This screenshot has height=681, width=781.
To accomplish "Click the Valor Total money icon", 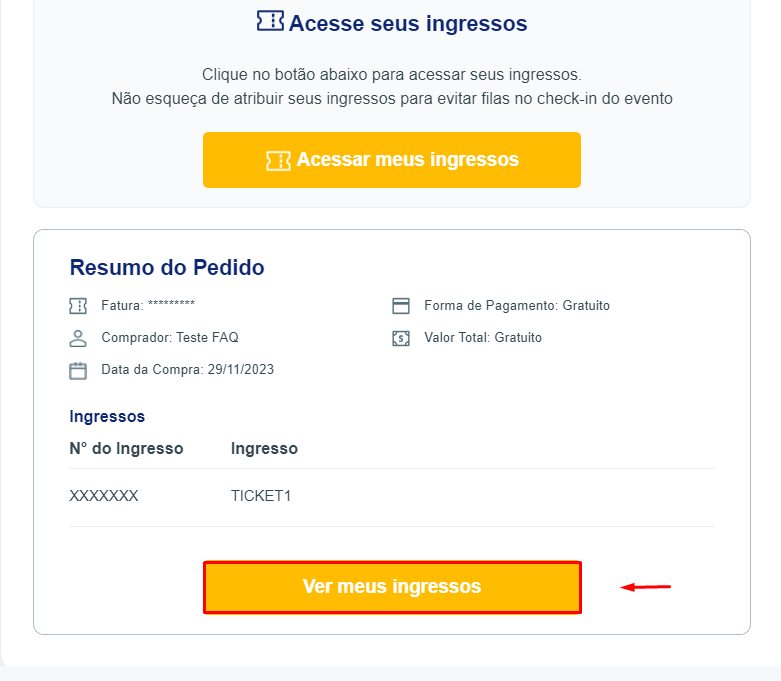I will (401, 338).
